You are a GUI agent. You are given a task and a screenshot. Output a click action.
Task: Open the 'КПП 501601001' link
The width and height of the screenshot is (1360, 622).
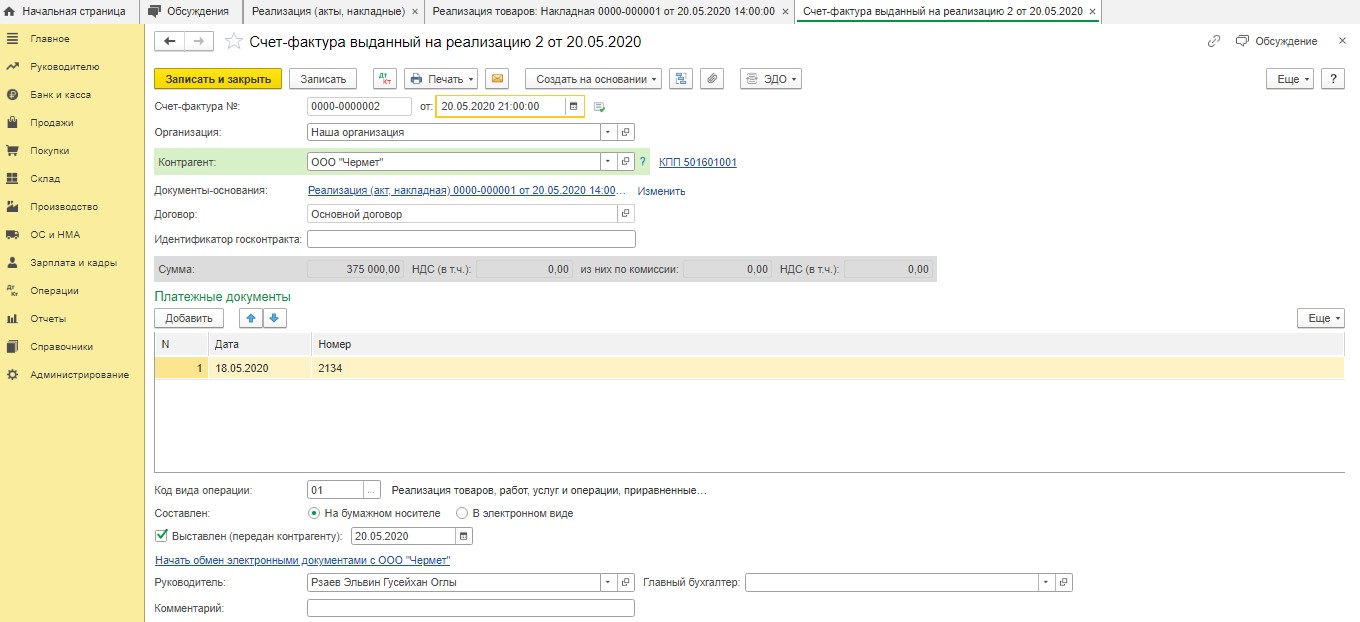pyautogui.click(x=697, y=162)
